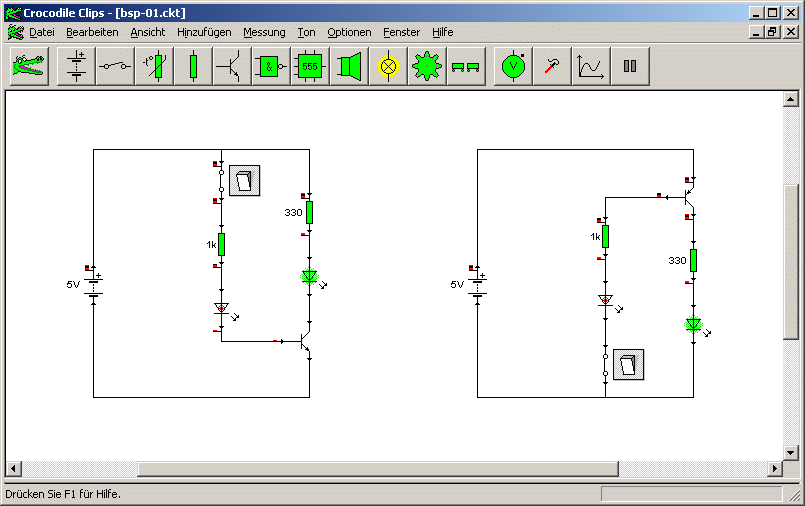Screen dimensions: 805x506
Task: Click the document icon beside Datei menu
Action: pyautogui.click(x=15, y=32)
